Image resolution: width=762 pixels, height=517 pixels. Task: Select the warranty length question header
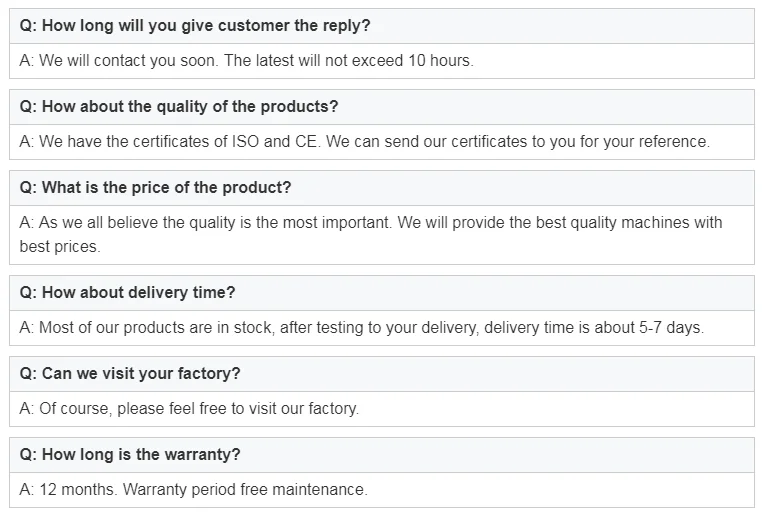(130, 455)
